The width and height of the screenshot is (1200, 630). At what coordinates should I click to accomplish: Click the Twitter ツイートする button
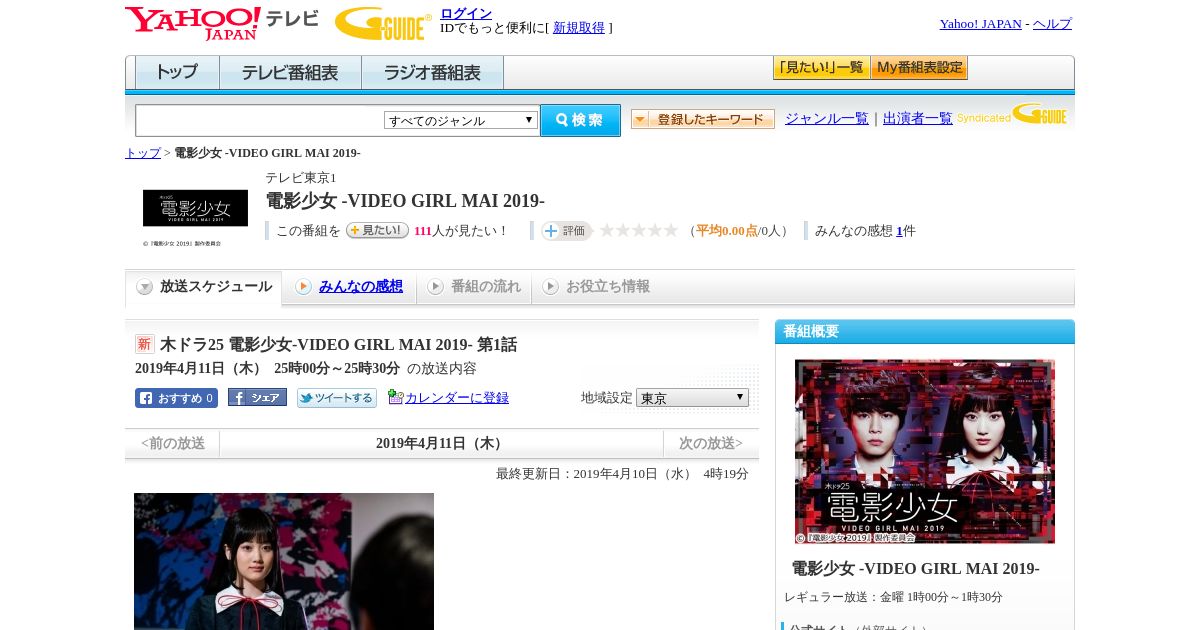(337, 398)
